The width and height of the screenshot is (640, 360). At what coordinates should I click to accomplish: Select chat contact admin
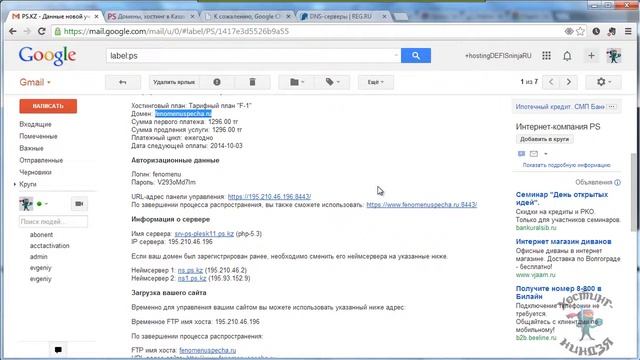pyautogui.click(x=38, y=257)
